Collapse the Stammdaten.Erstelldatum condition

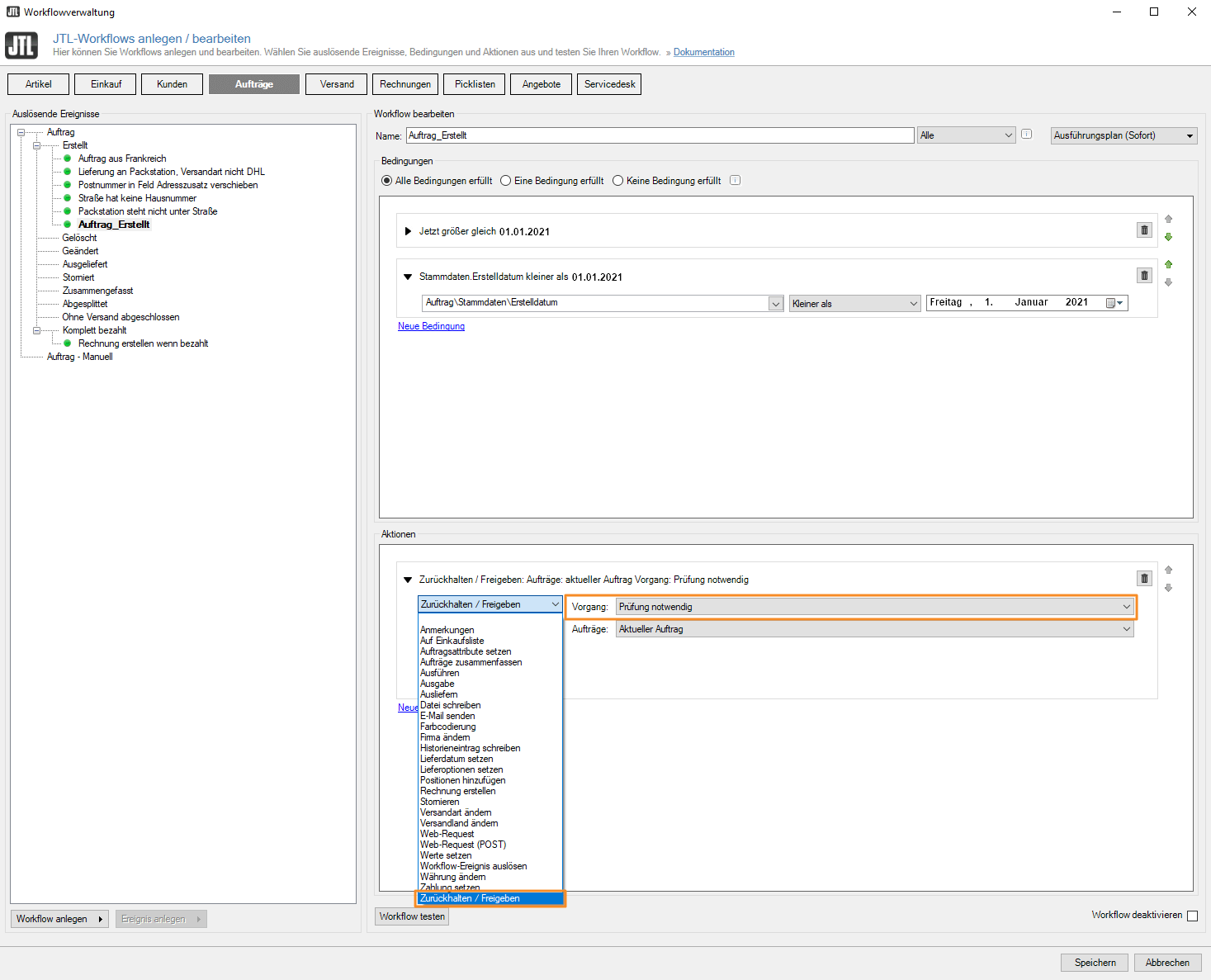coord(408,277)
